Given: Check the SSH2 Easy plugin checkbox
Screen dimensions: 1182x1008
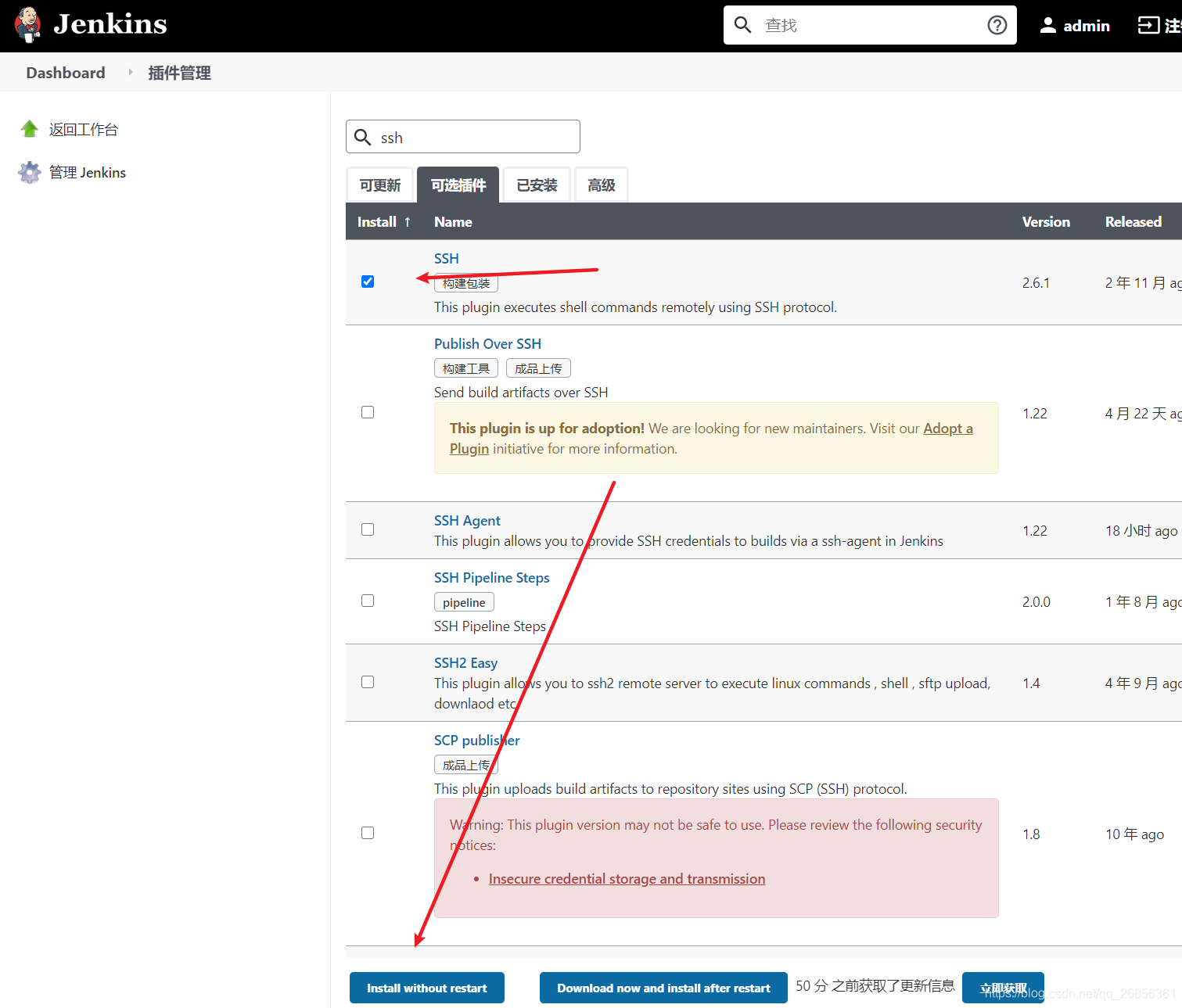Looking at the screenshot, I should coord(368,682).
